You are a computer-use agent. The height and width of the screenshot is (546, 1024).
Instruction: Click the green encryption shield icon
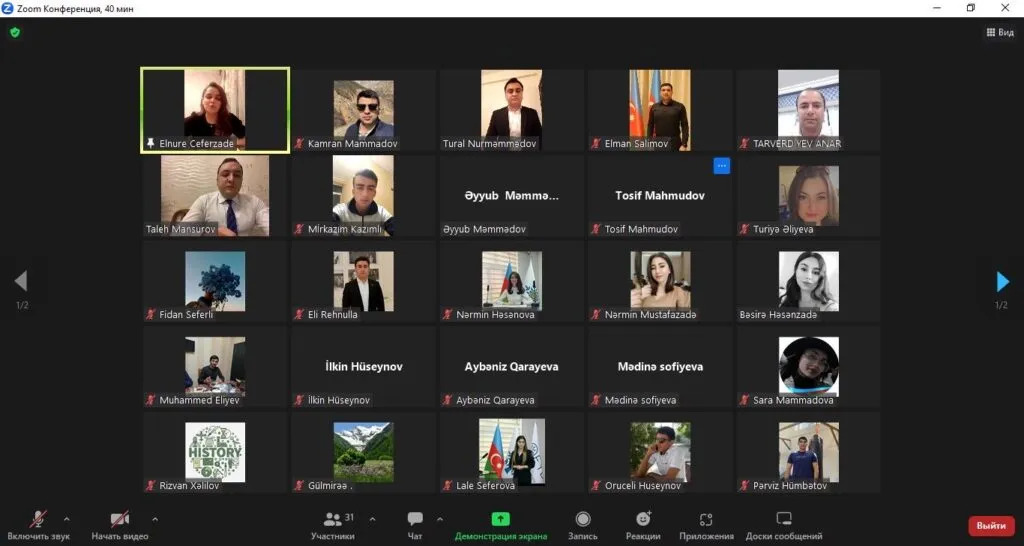click(15, 32)
